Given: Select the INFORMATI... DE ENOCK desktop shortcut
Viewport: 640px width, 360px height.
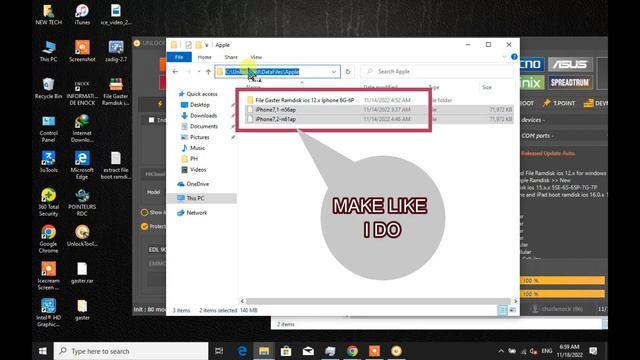Looking at the screenshot, I should tap(82, 91).
